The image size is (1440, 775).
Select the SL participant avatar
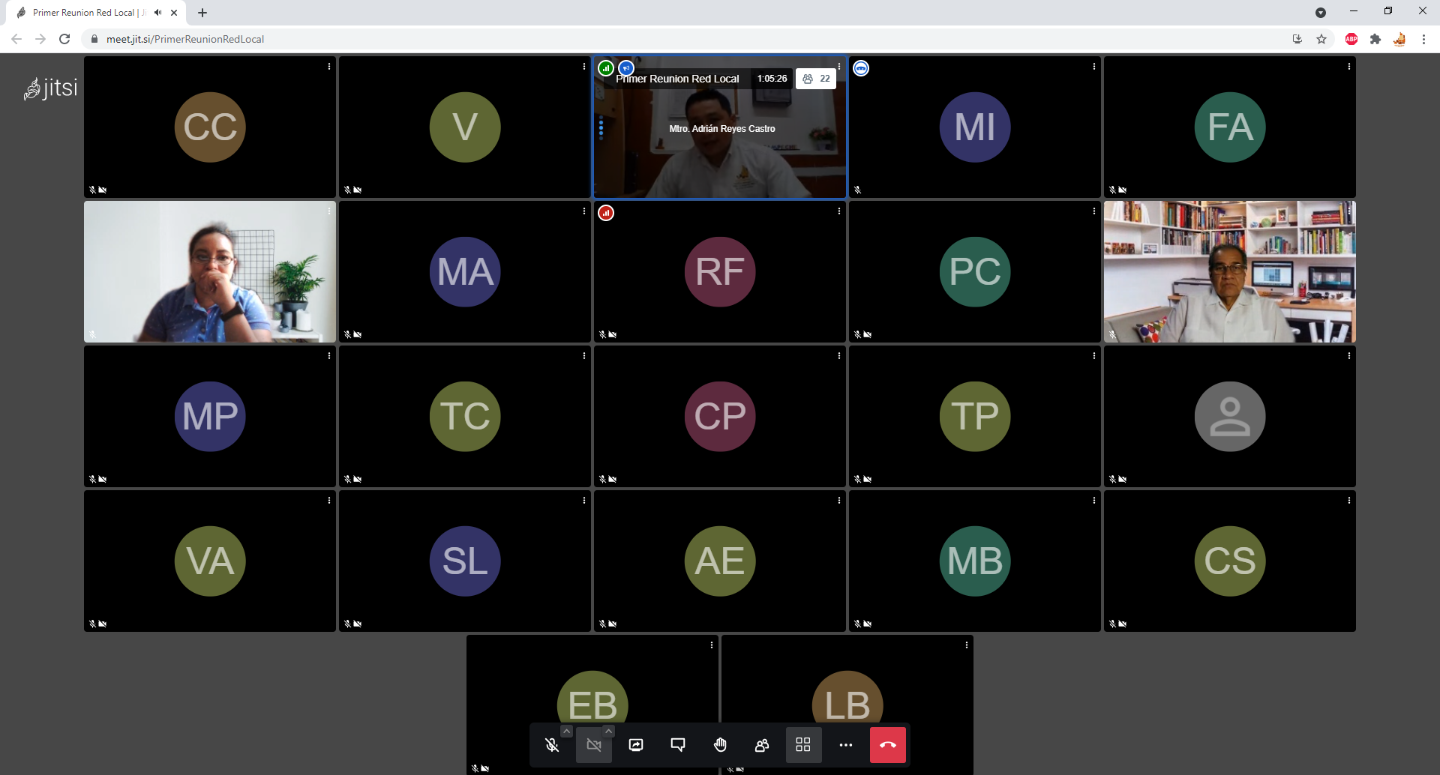(x=465, y=561)
